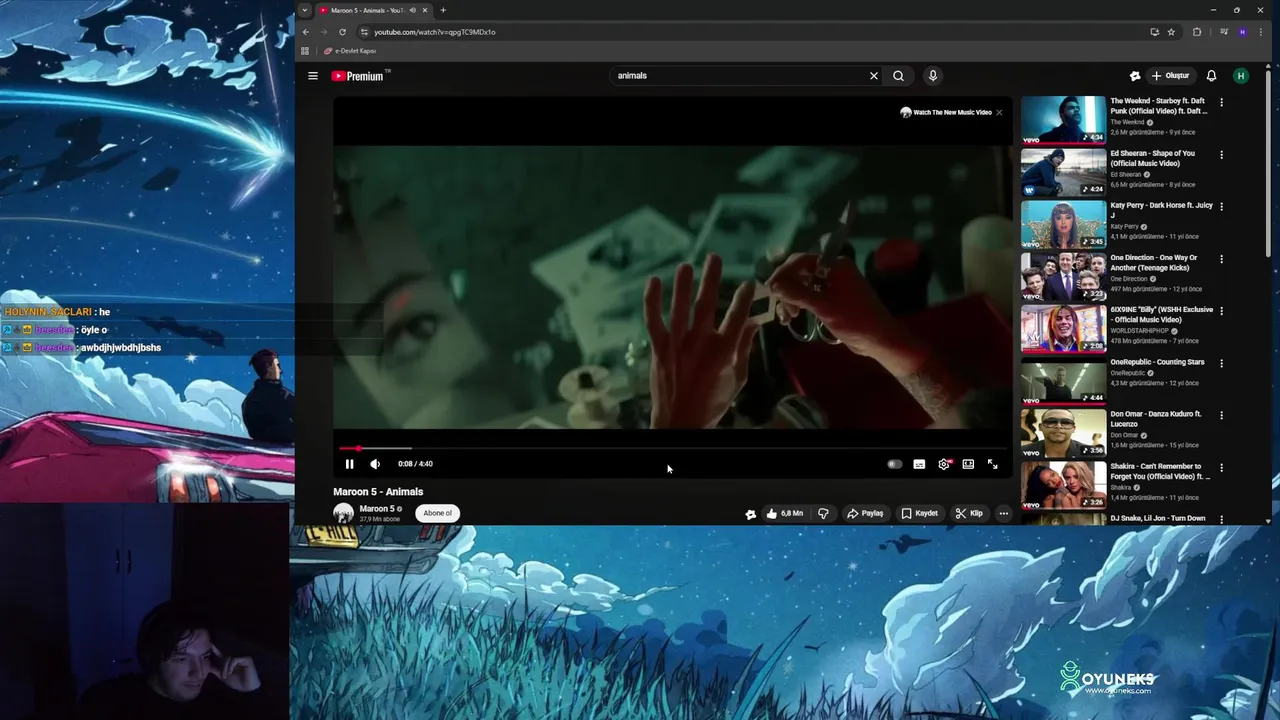Open options menu for Shape of You
The height and width of the screenshot is (720, 1280).
coord(1221,155)
